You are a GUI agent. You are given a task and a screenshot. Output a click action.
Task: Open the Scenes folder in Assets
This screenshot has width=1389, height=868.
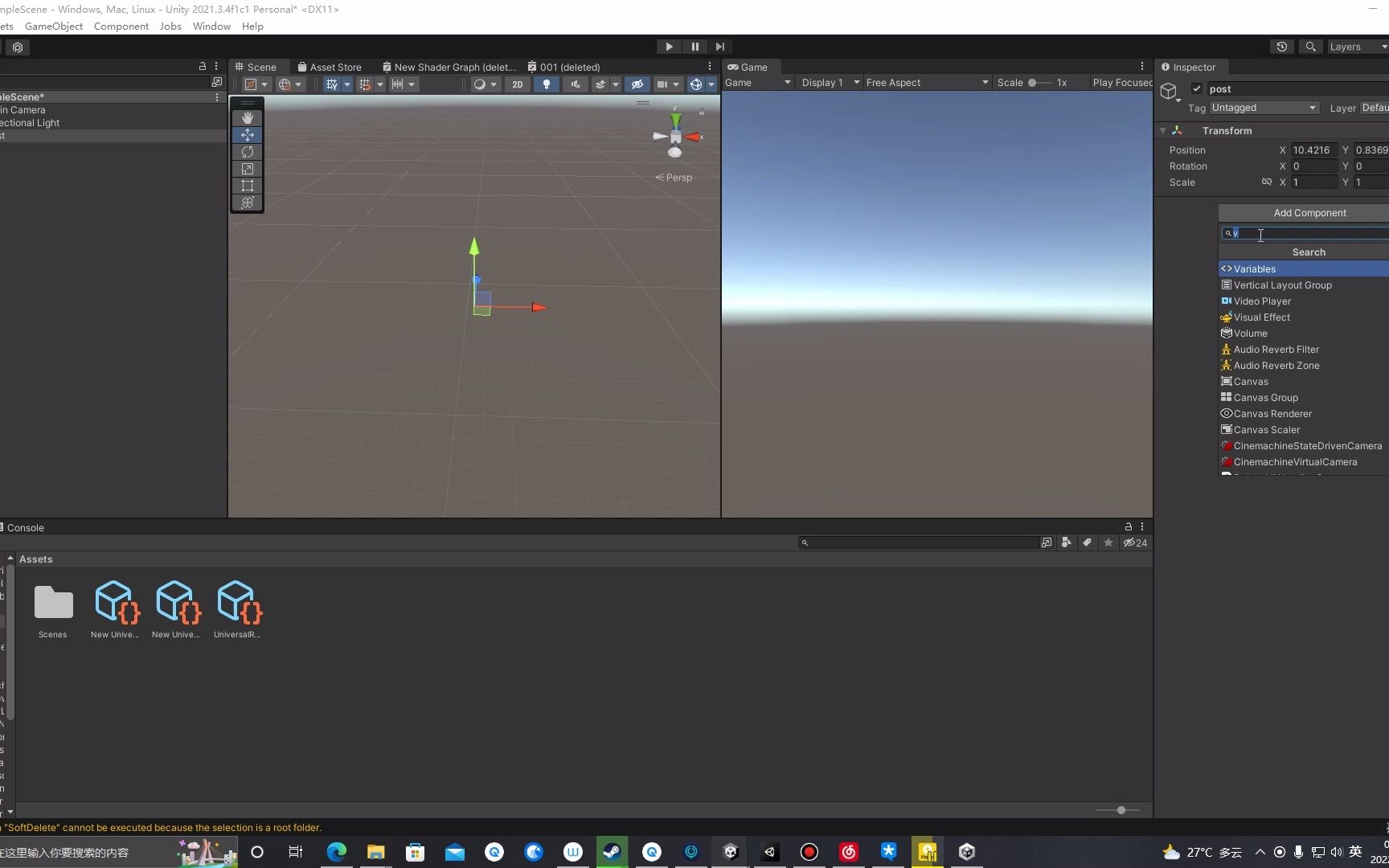tap(52, 603)
